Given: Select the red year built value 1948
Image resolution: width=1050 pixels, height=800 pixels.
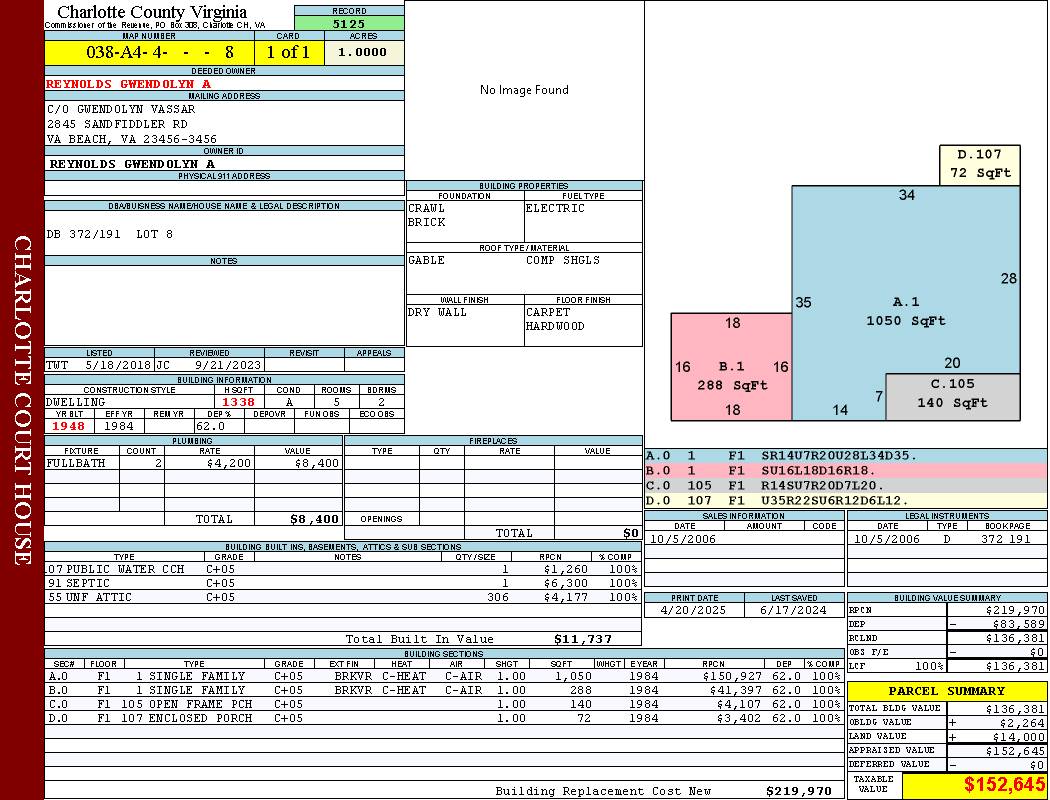Looking at the screenshot, I should [x=68, y=426].
